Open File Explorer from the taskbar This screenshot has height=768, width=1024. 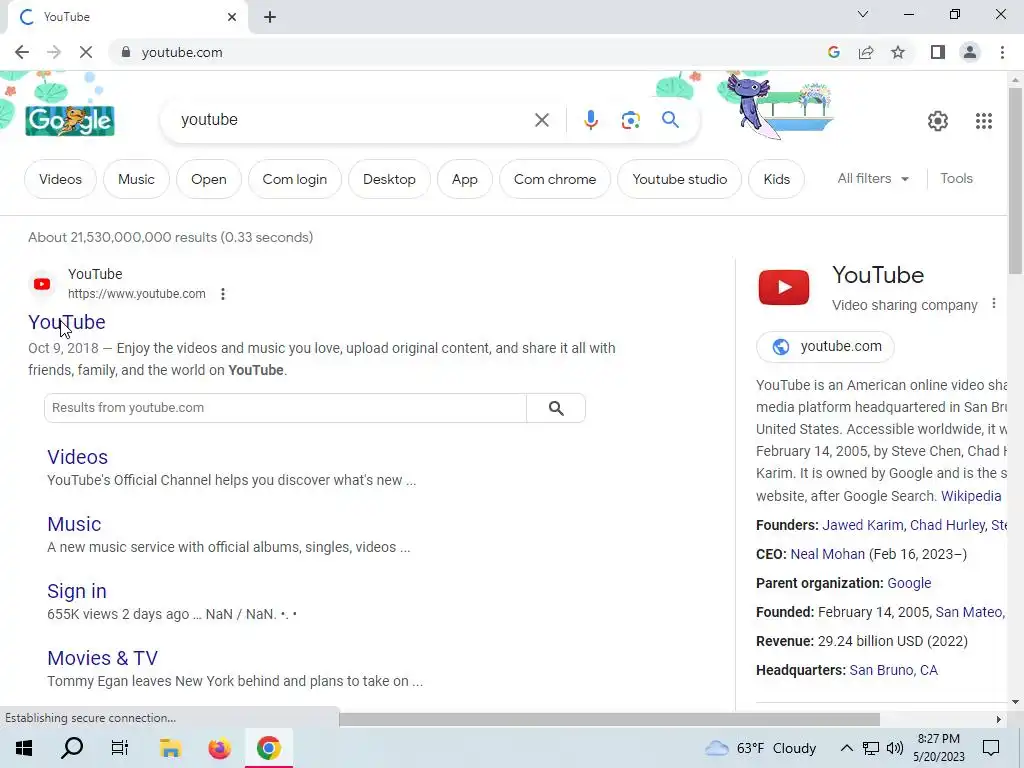[x=170, y=748]
